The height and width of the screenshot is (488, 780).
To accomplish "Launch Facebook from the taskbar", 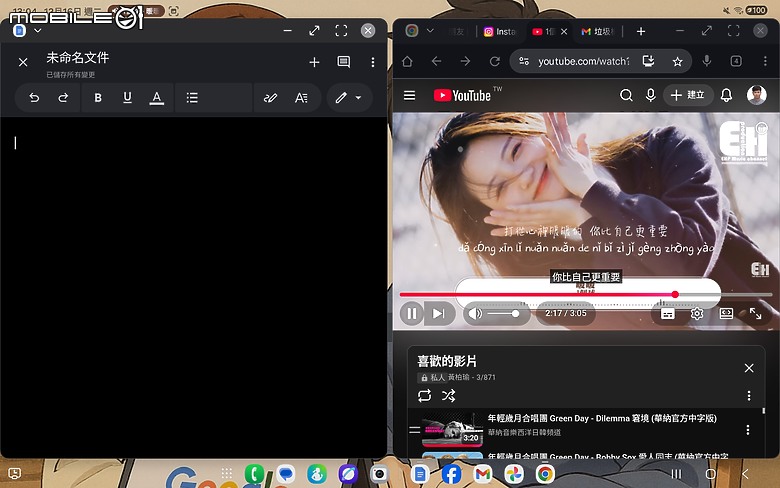I will point(451,474).
